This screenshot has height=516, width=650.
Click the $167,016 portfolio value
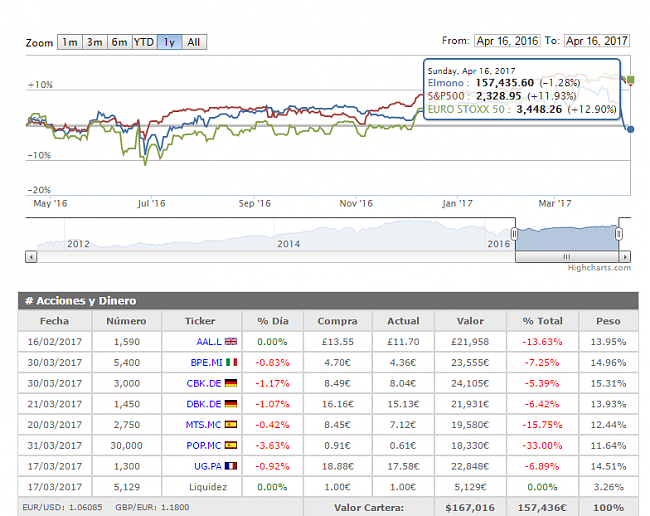pyautogui.click(x=470, y=507)
